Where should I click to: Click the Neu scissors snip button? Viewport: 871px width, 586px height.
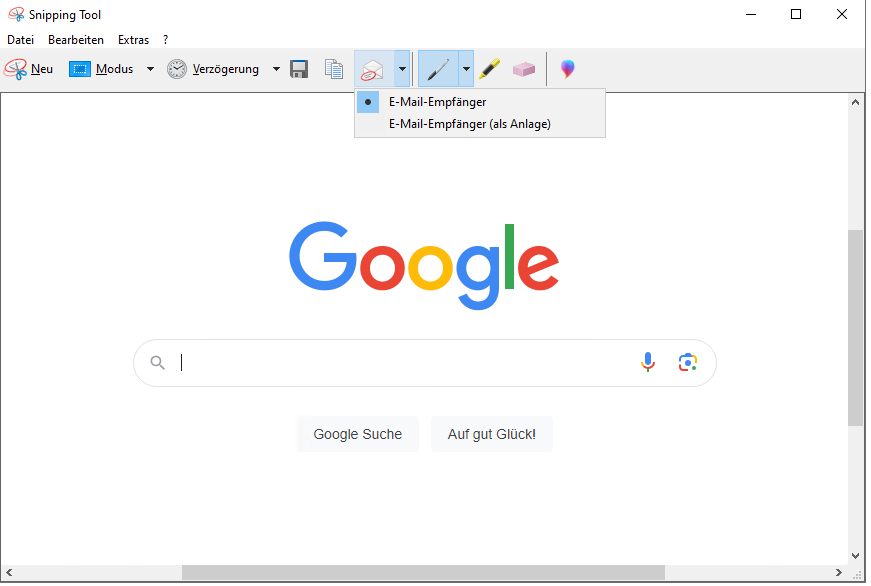click(x=28, y=69)
